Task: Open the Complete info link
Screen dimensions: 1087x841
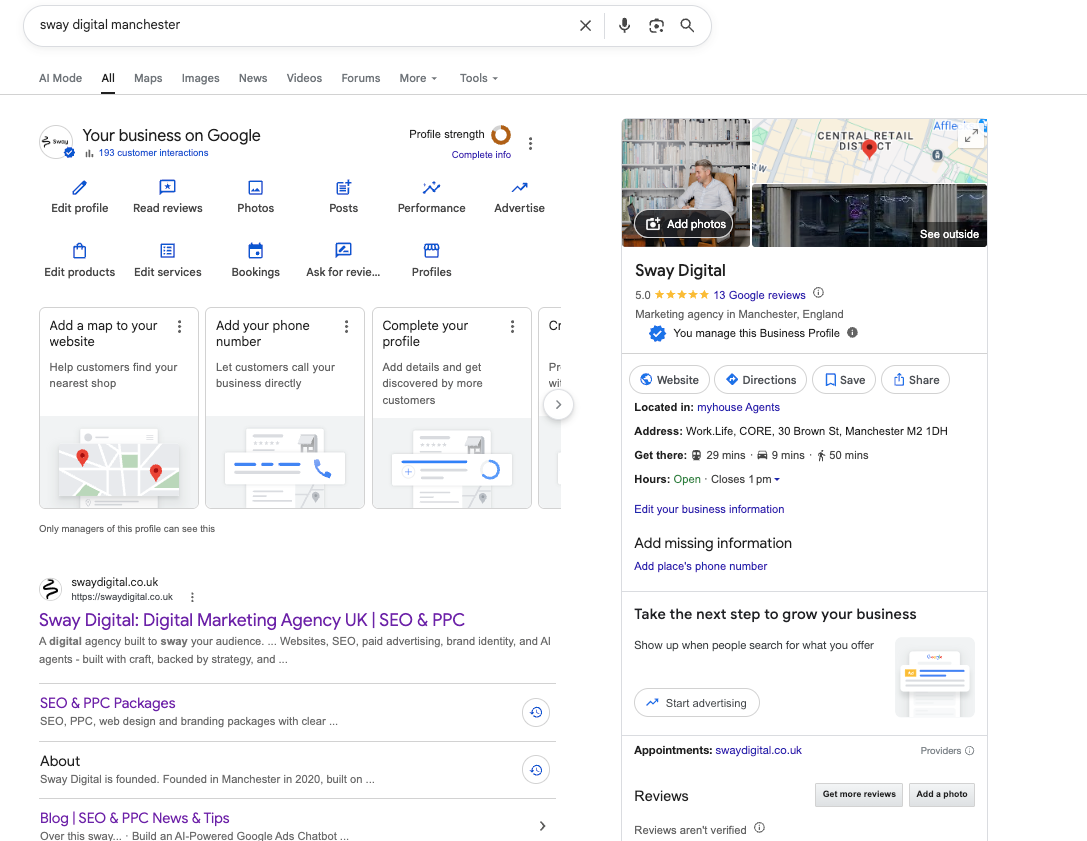Action: click(481, 155)
